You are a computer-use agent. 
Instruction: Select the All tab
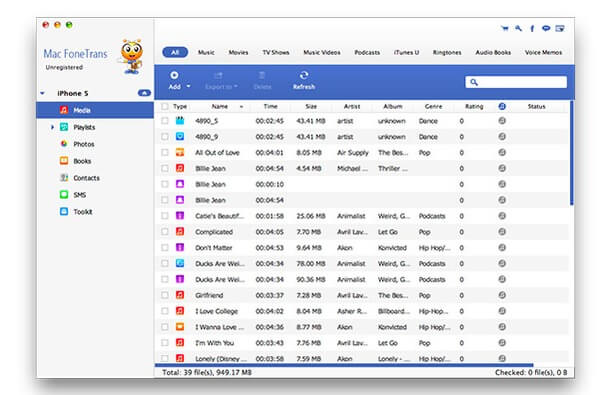[175, 52]
